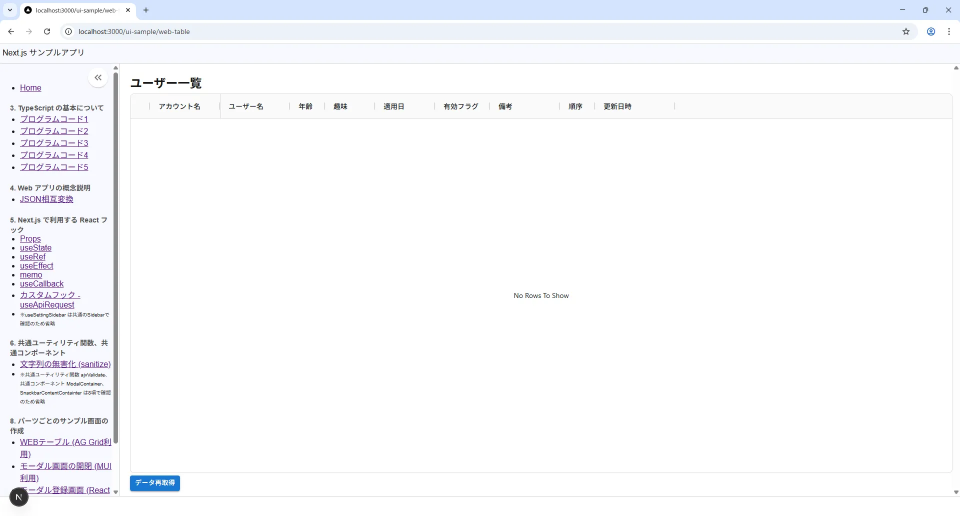
Task: Click the 3. TypeScript の基本について section heading
Action: coord(57,108)
